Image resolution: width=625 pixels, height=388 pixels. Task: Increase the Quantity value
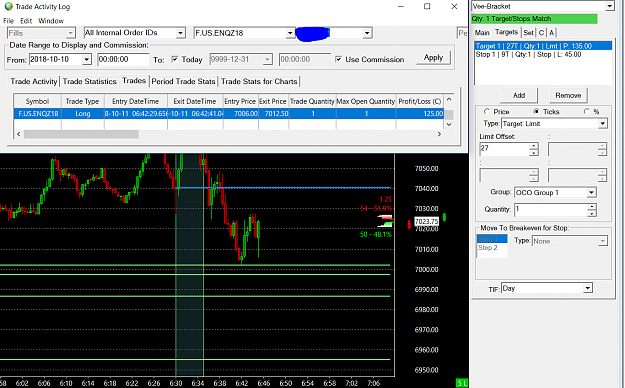pos(592,207)
